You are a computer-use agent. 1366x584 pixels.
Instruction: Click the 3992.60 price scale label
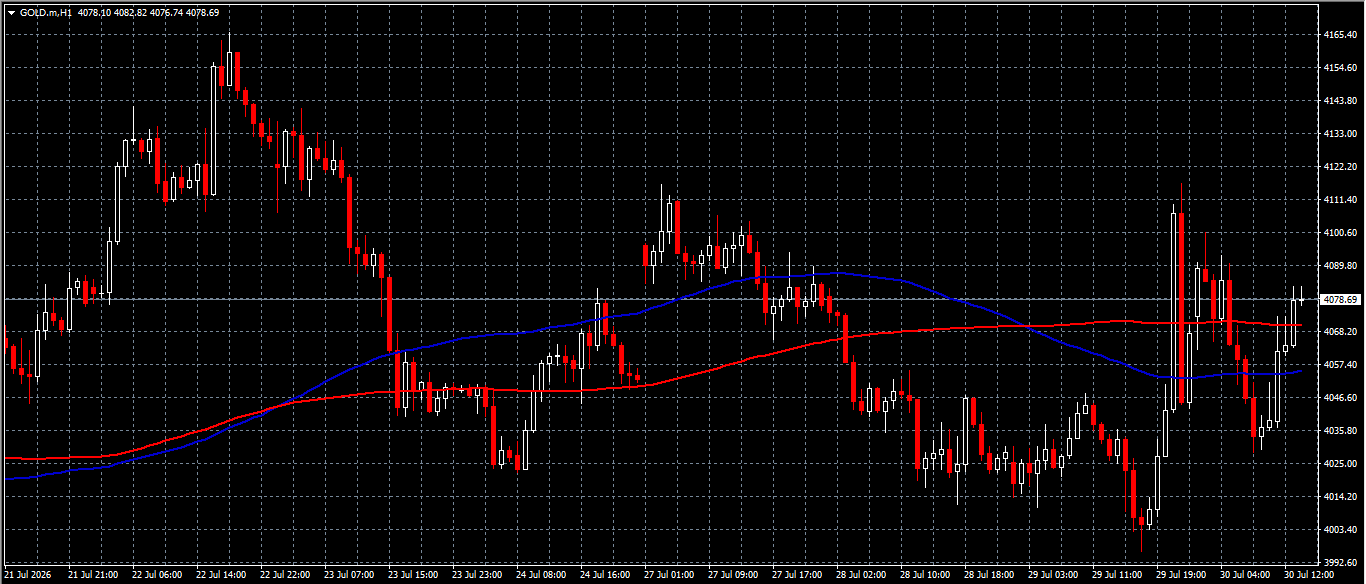1338,563
